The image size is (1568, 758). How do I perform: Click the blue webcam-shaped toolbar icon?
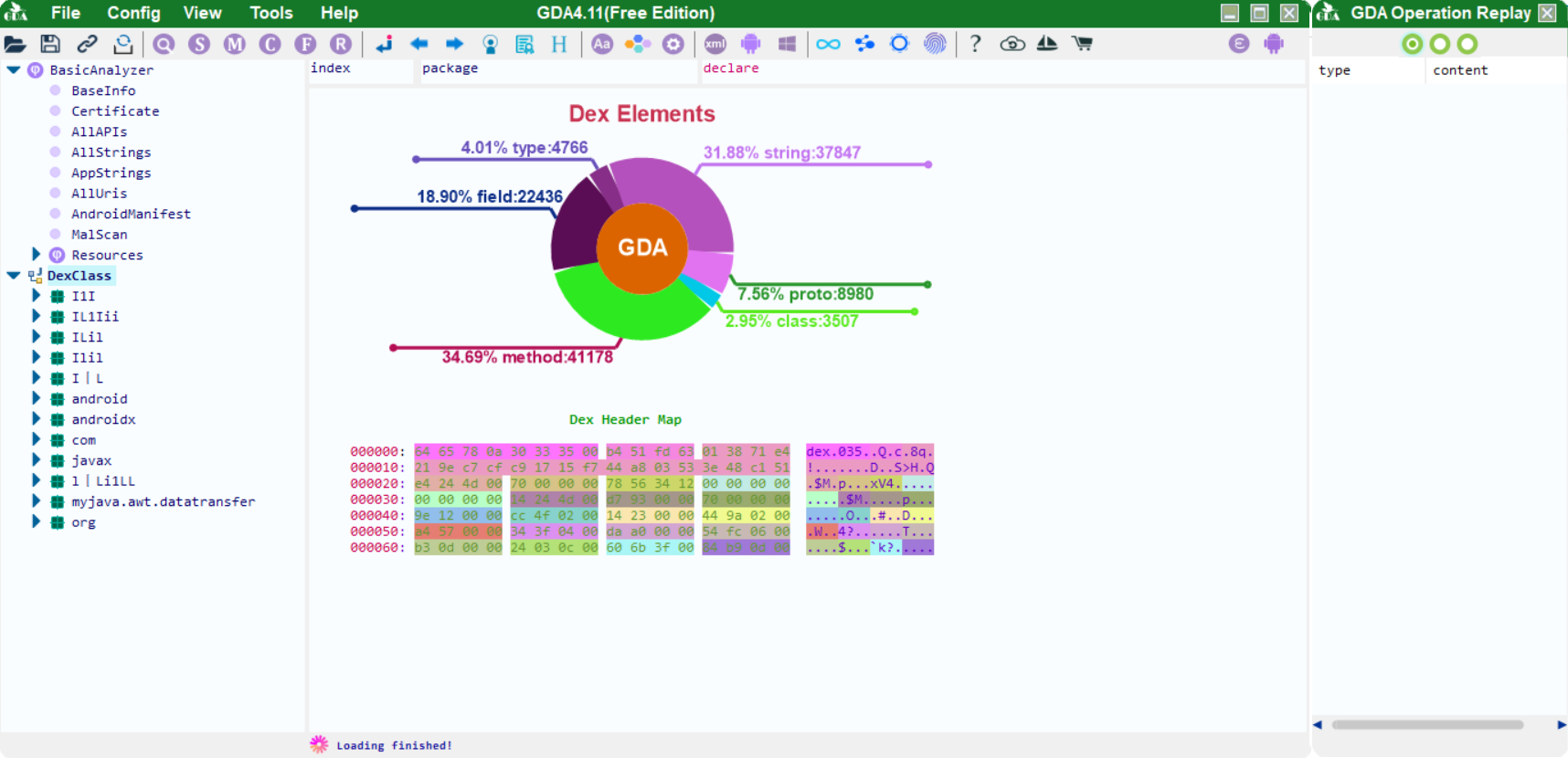(x=491, y=44)
